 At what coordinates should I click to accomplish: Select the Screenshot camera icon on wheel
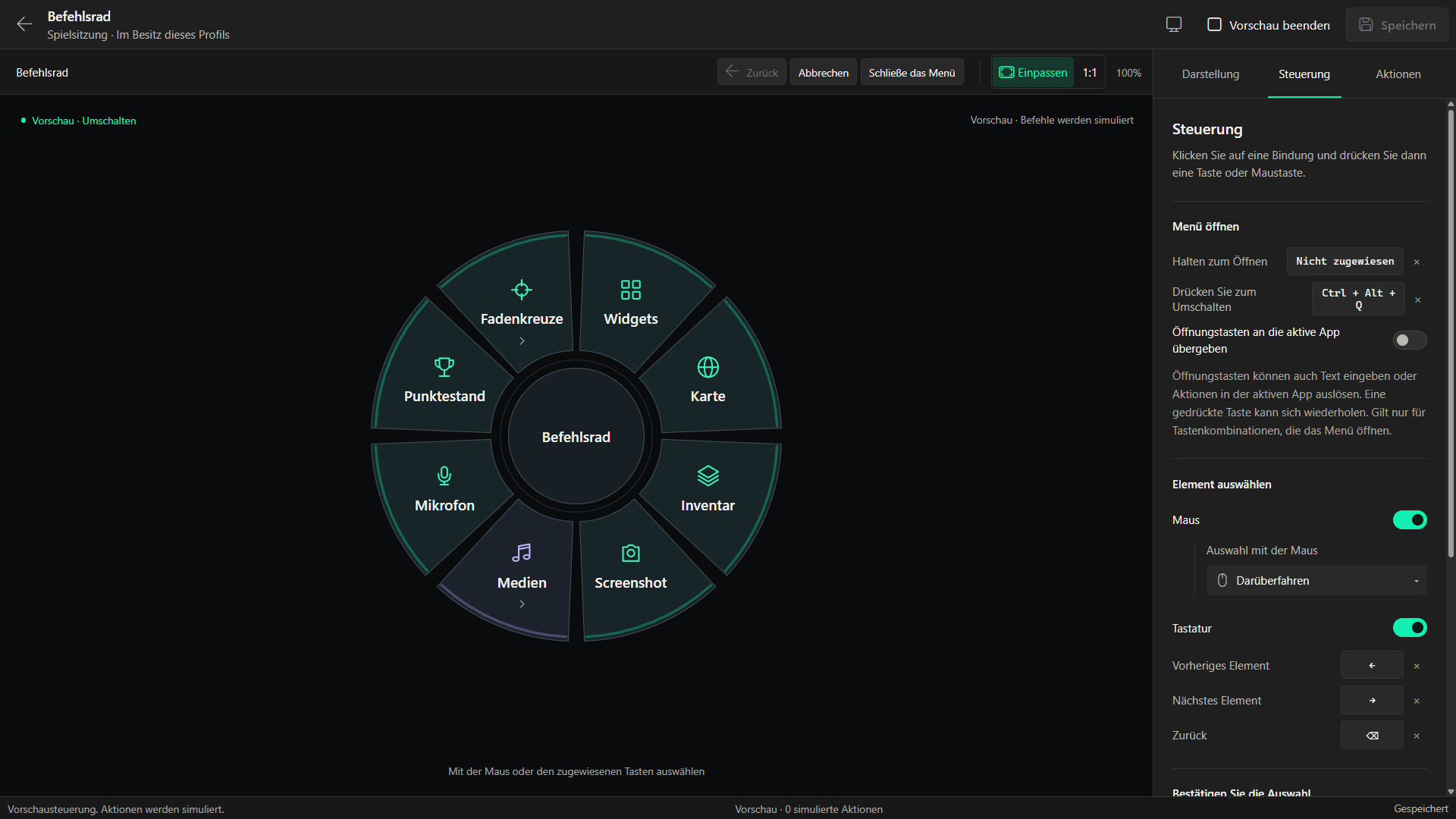click(631, 553)
